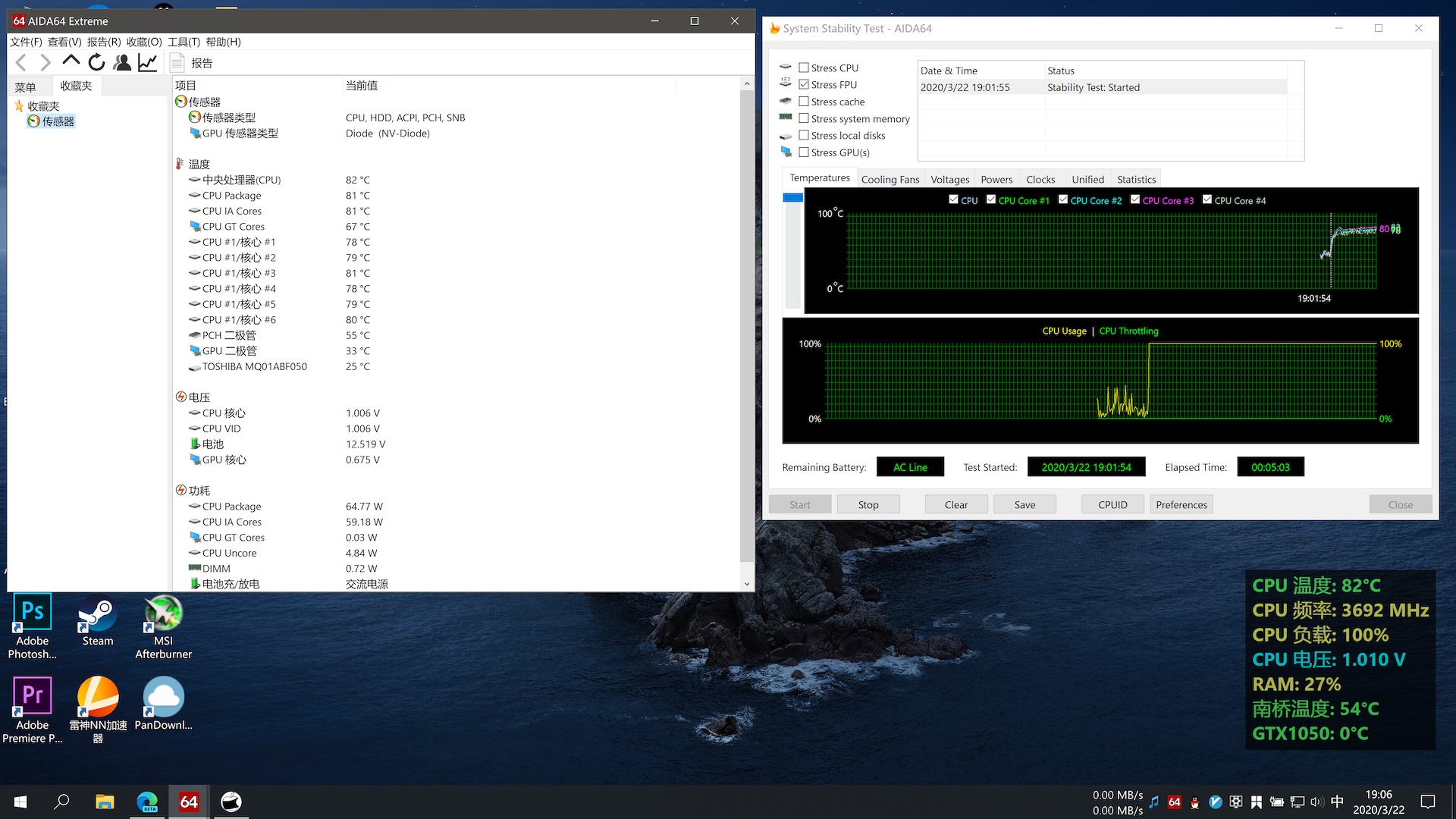The height and width of the screenshot is (819, 1456).
Task: Open taskbar search
Action: click(x=62, y=802)
